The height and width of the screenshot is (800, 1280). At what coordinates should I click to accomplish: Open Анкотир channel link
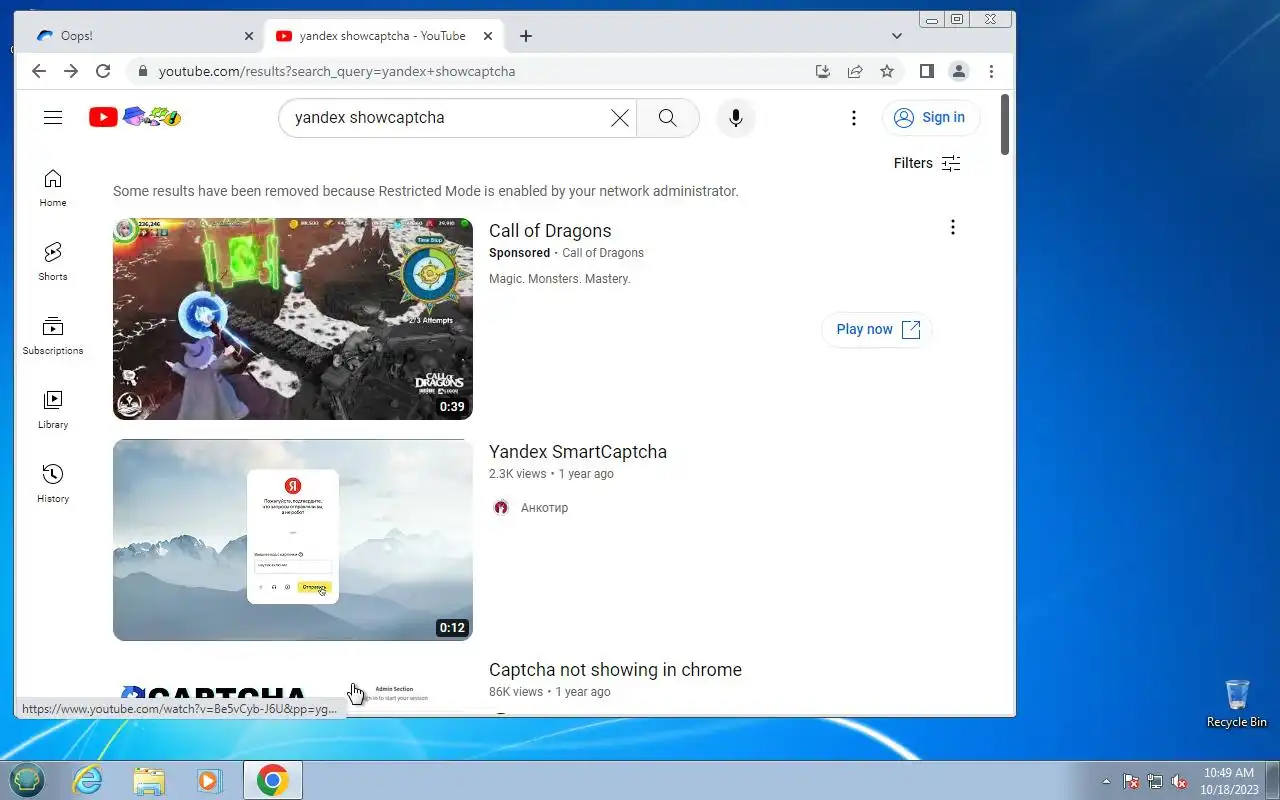(x=544, y=508)
